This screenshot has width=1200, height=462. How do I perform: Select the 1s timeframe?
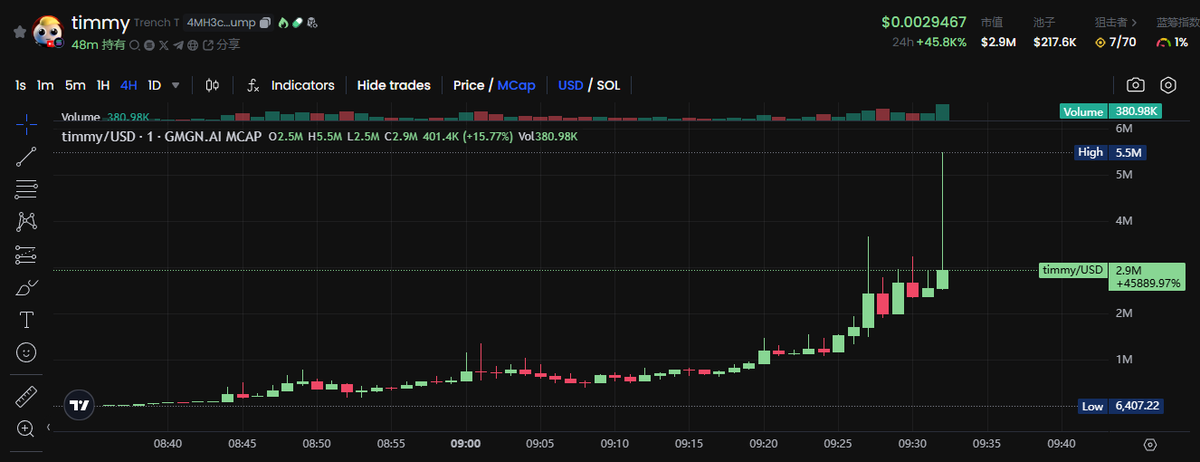21,85
